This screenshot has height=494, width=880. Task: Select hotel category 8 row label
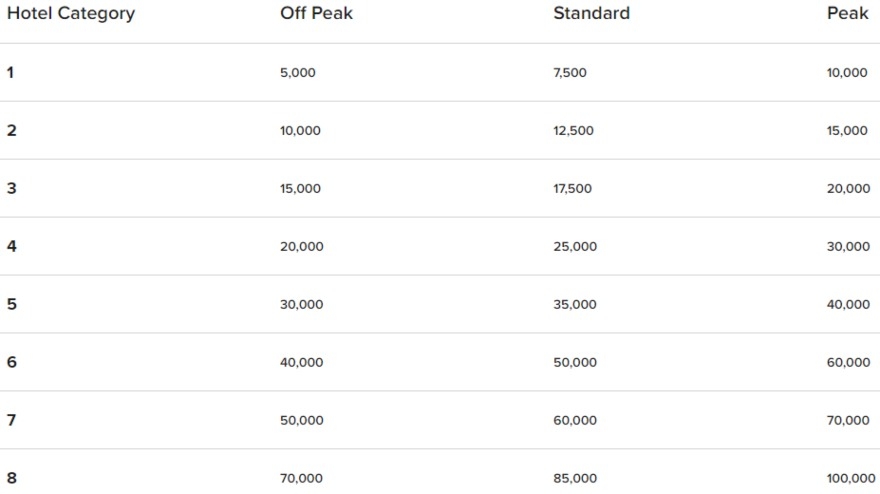[11, 478]
